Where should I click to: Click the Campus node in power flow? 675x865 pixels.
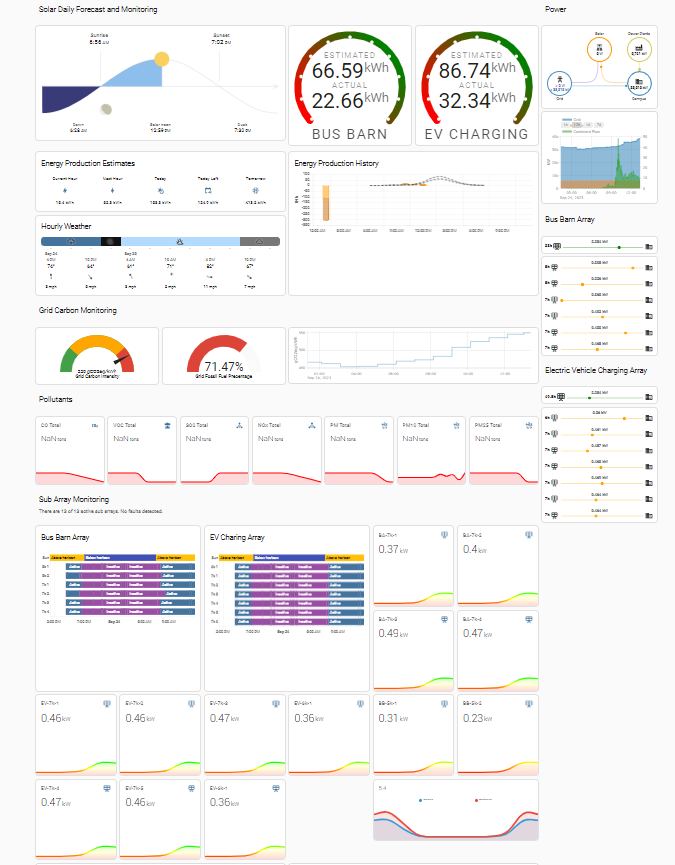639,84
